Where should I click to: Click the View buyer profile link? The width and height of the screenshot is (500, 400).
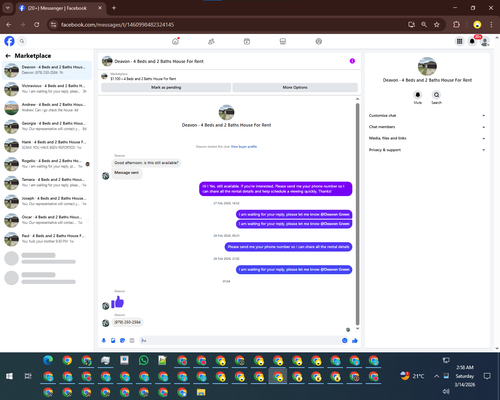[x=244, y=146]
